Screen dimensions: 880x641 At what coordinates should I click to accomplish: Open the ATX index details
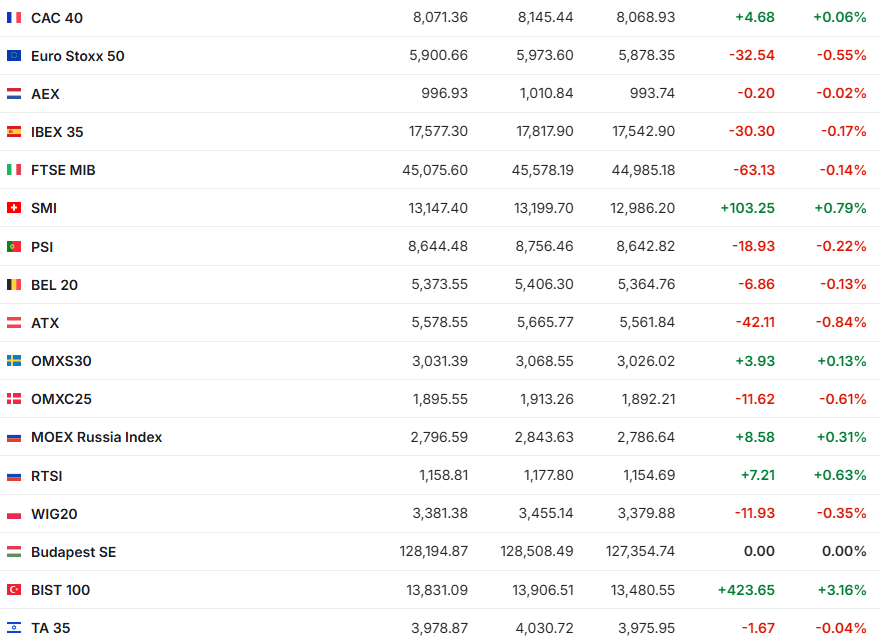click(45, 323)
